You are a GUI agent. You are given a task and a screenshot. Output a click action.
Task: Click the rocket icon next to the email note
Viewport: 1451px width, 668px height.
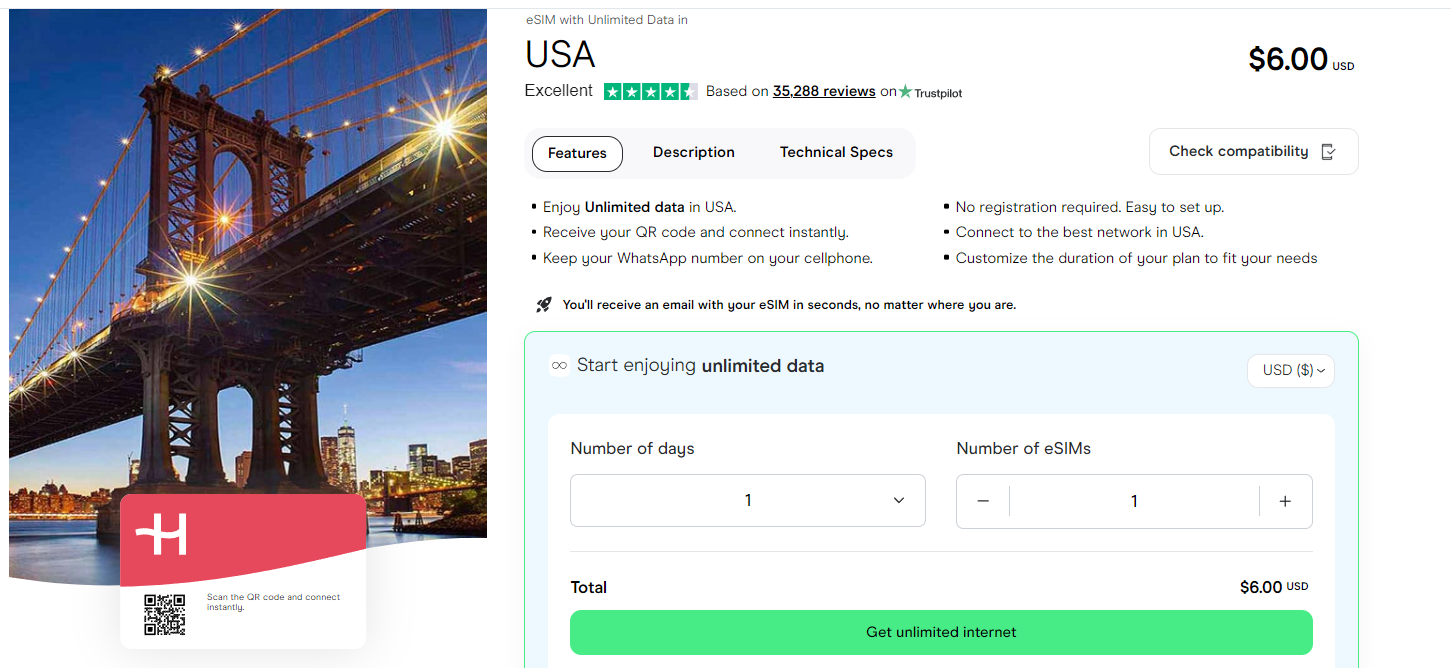coord(543,303)
